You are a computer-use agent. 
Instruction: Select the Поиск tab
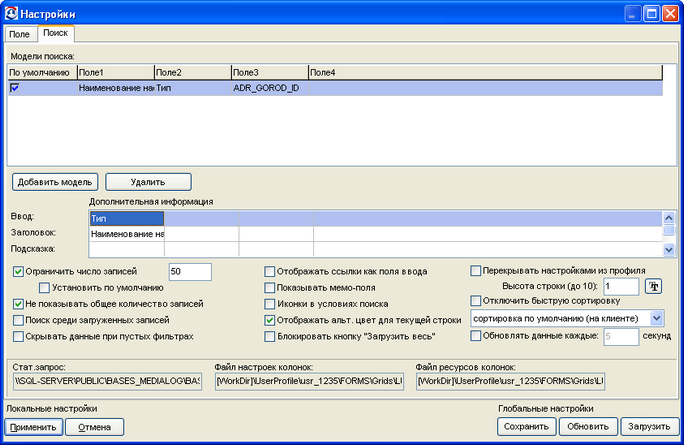coord(55,33)
